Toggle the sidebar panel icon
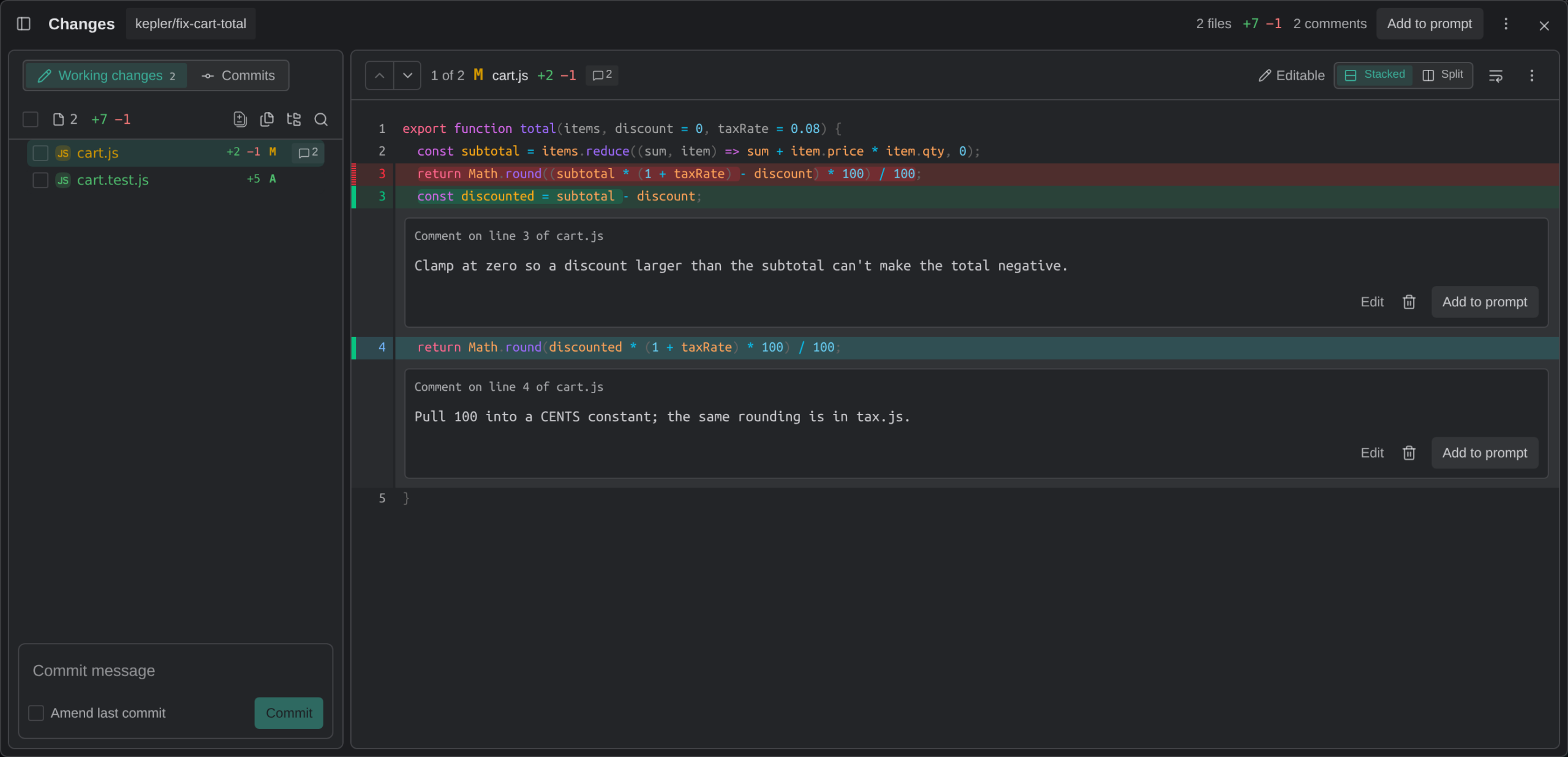This screenshot has width=1568, height=757. [23, 24]
